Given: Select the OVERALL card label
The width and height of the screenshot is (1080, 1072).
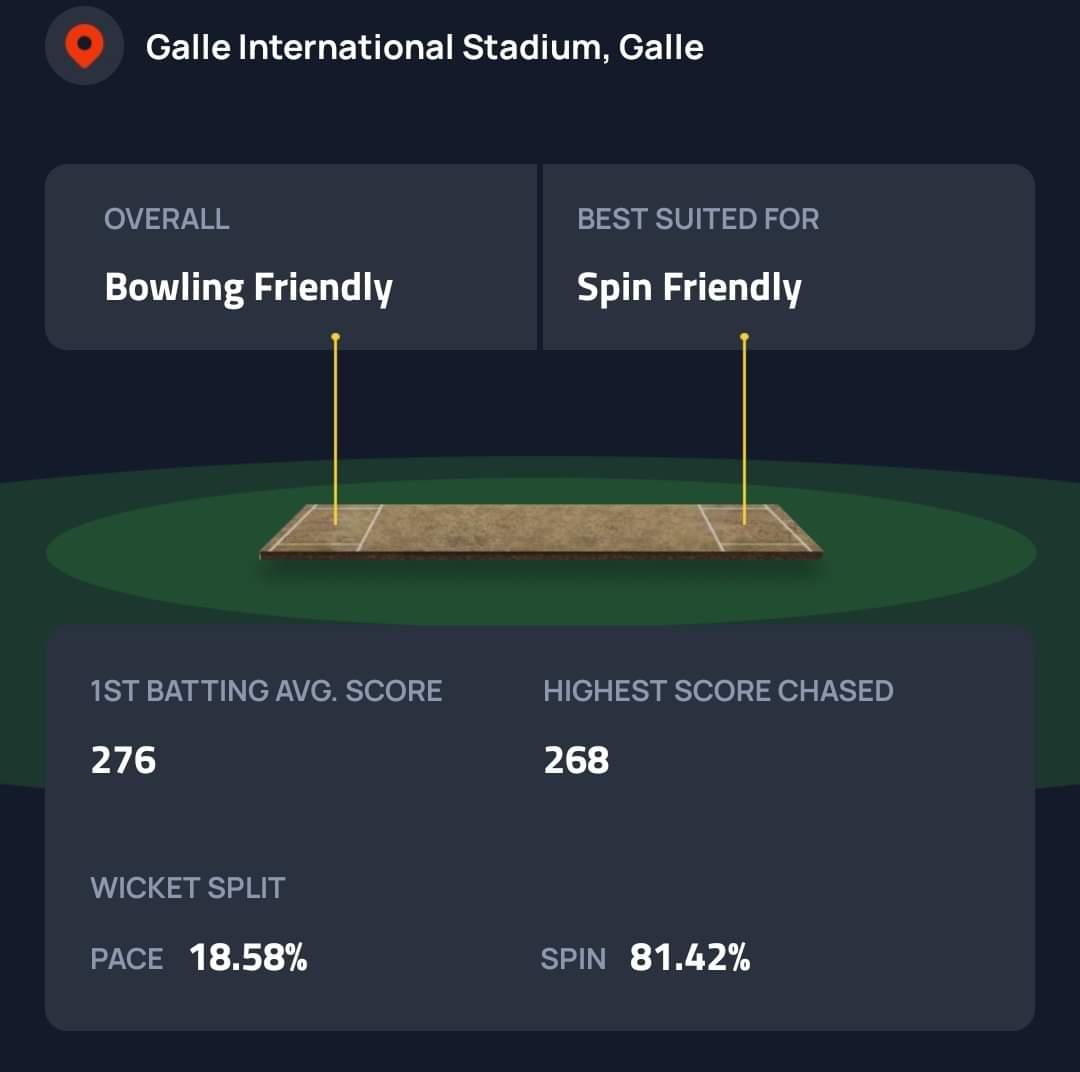Looking at the screenshot, I should 167,219.
